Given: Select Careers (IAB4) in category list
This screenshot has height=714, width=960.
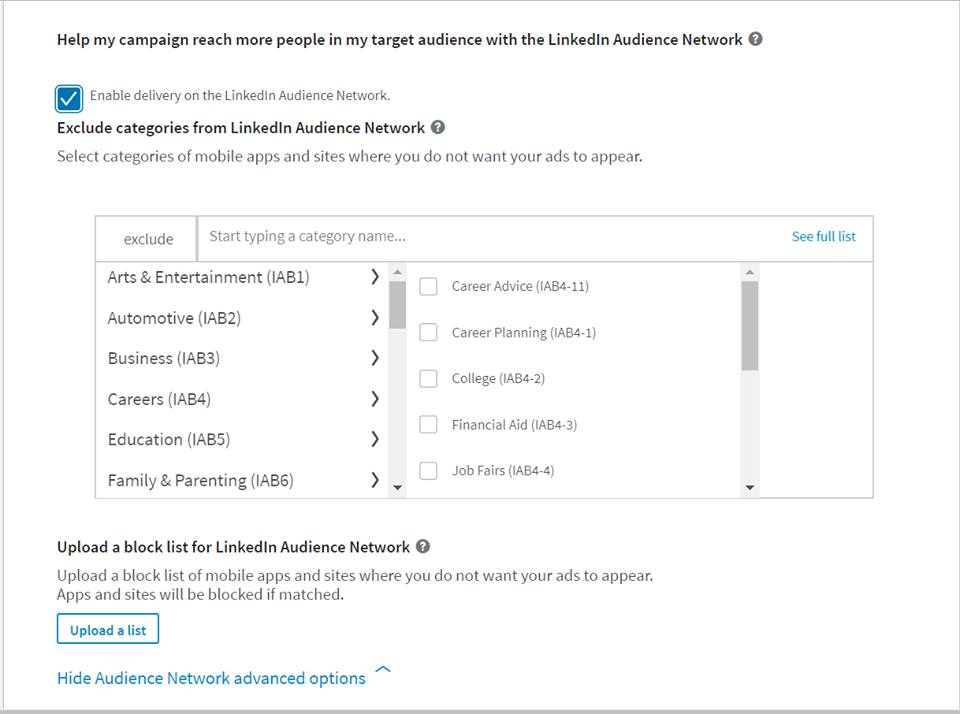Looking at the screenshot, I should click(x=159, y=399).
